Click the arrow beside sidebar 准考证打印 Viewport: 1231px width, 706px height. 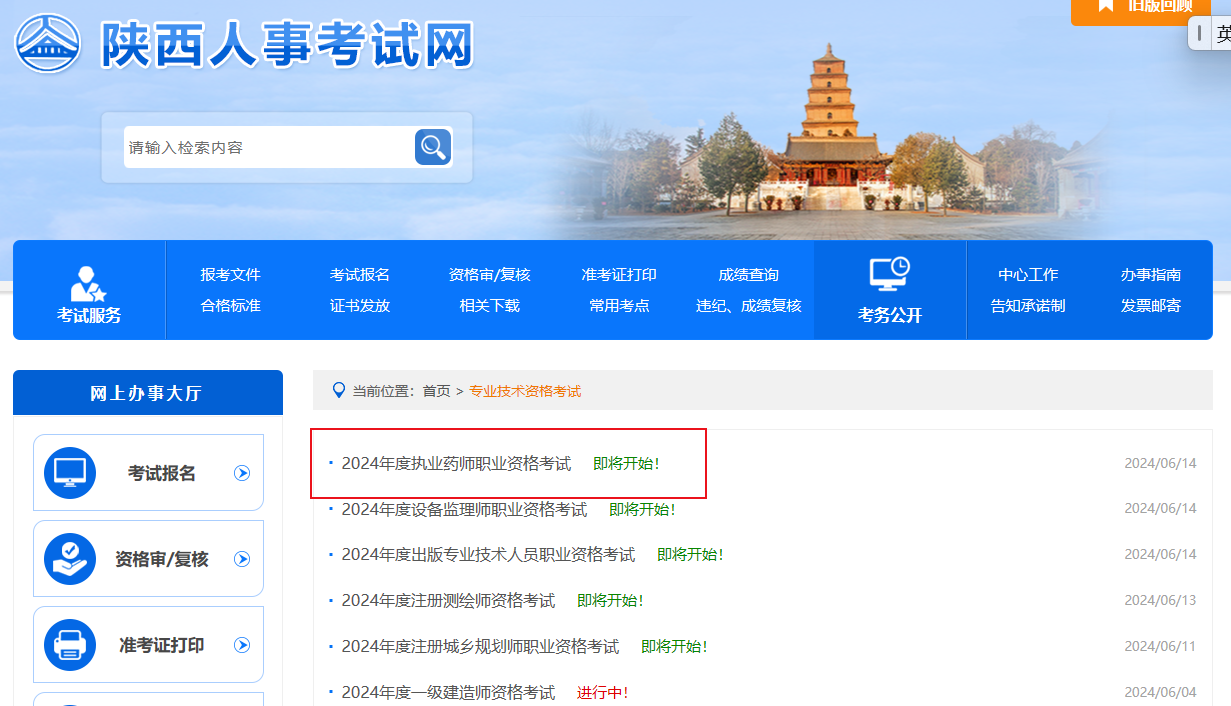click(x=242, y=645)
